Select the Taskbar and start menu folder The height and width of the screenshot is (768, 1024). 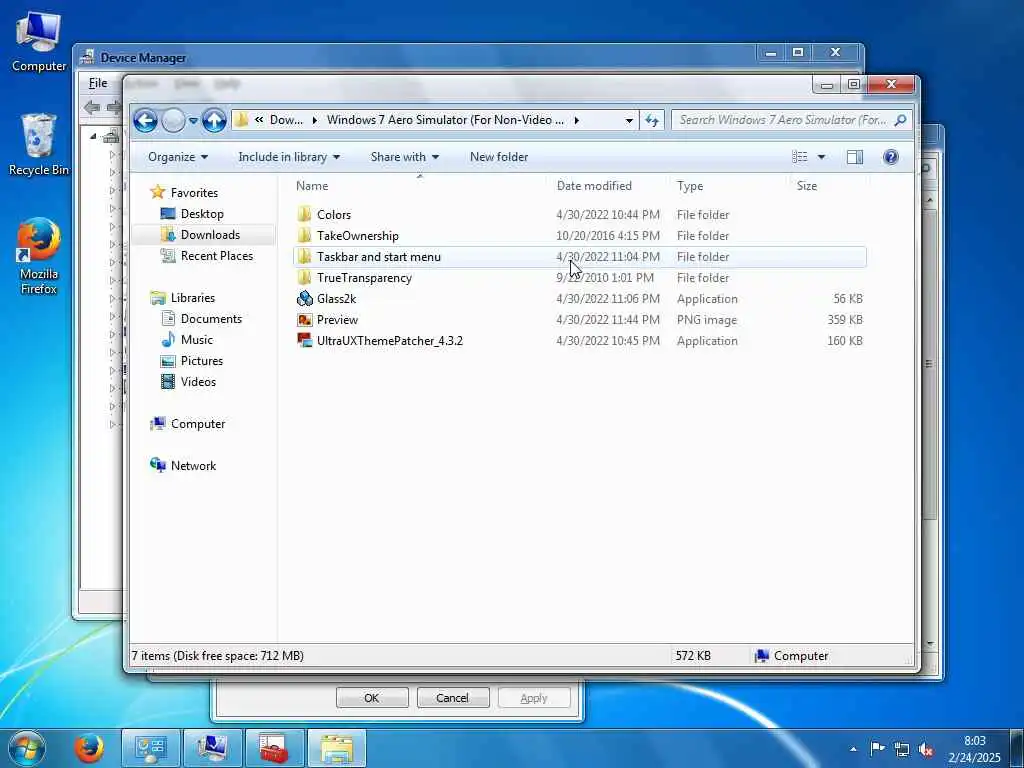pos(579,257)
